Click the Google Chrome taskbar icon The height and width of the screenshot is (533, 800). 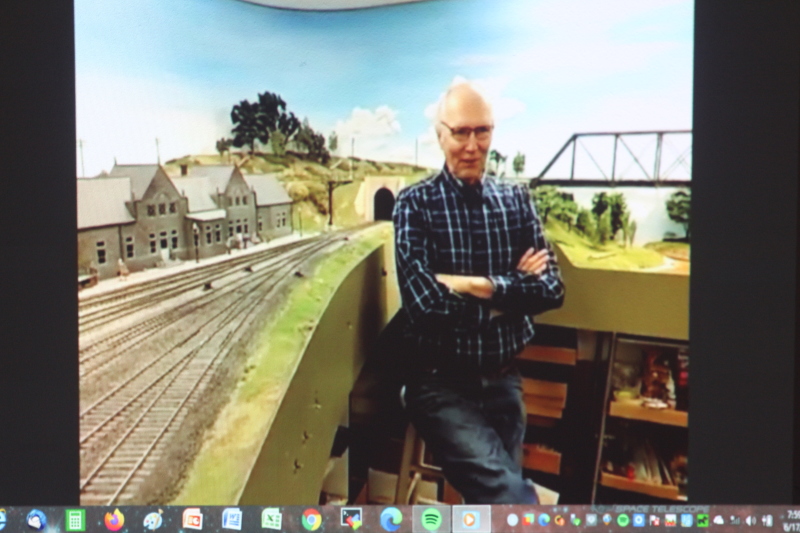[x=311, y=519]
